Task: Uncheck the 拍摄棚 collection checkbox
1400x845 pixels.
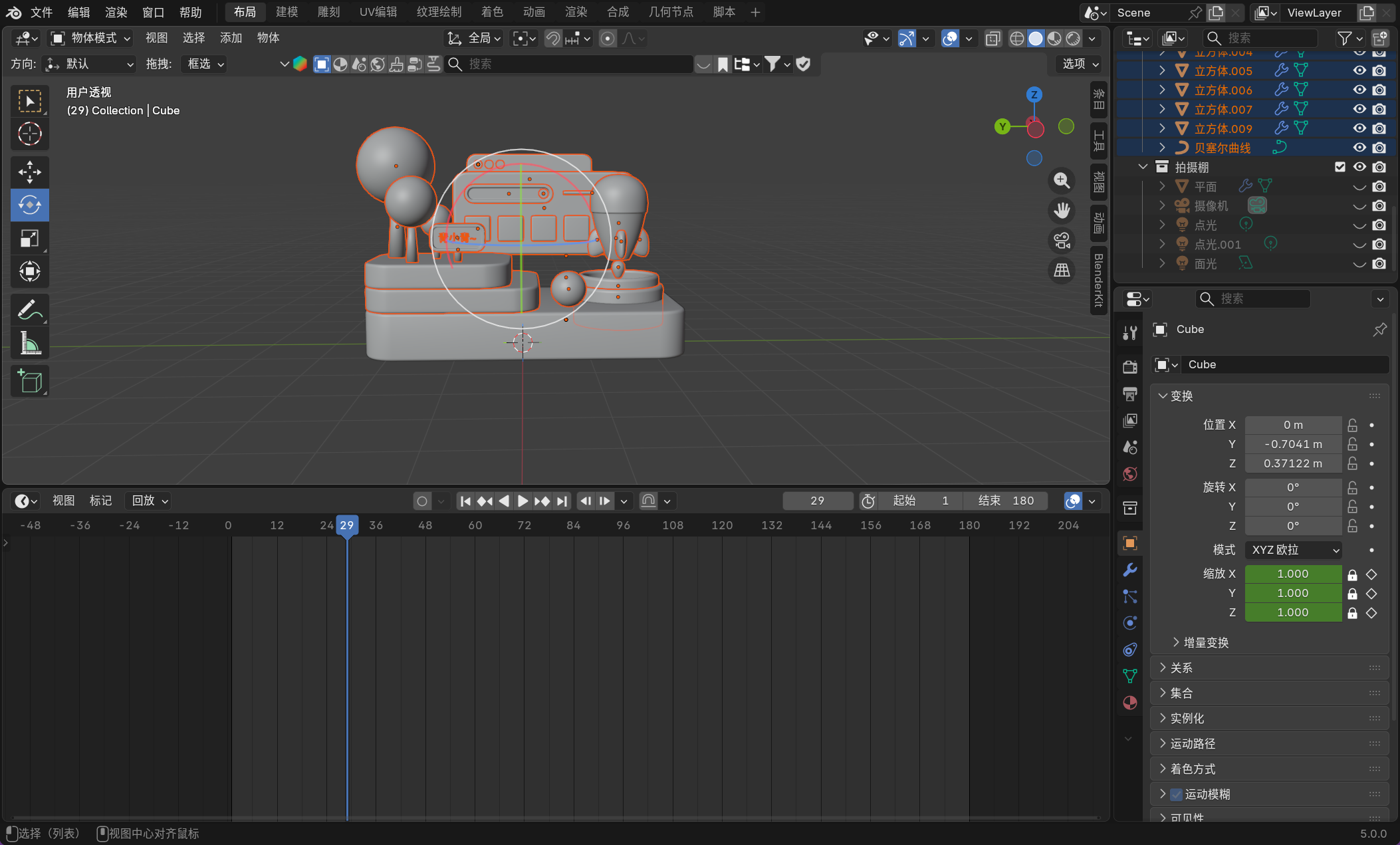Action: tap(1340, 167)
